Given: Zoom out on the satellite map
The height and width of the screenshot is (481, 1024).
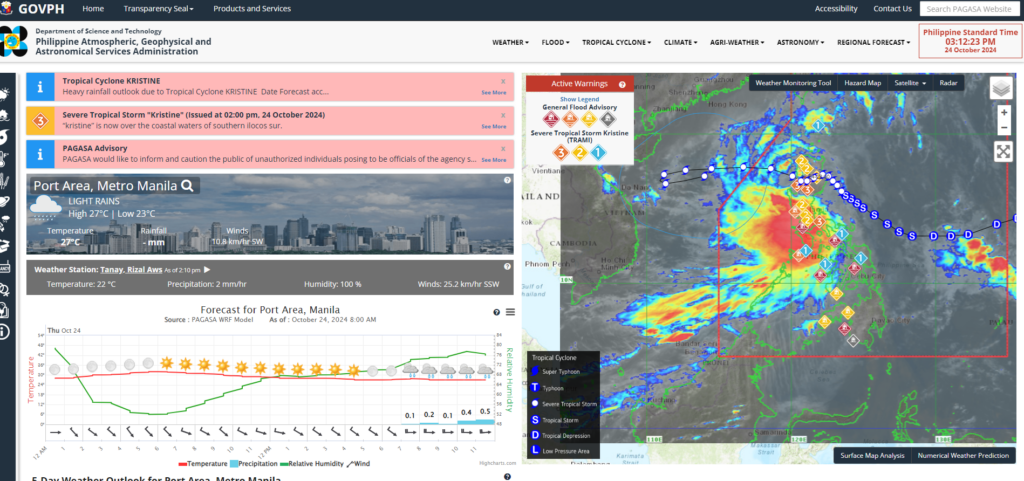Looking at the screenshot, I should (1004, 127).
